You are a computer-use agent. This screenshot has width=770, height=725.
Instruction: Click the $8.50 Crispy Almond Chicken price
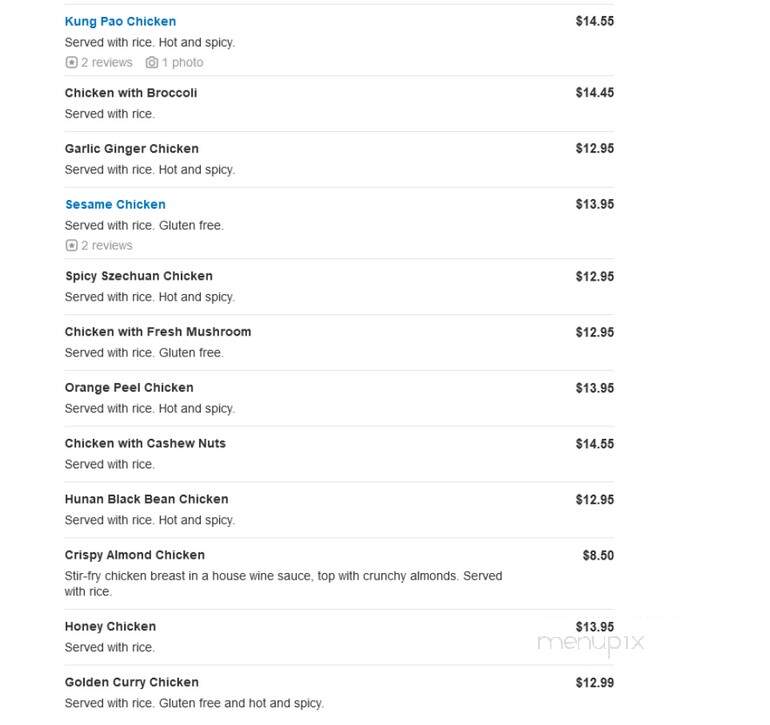click(598, 556)
